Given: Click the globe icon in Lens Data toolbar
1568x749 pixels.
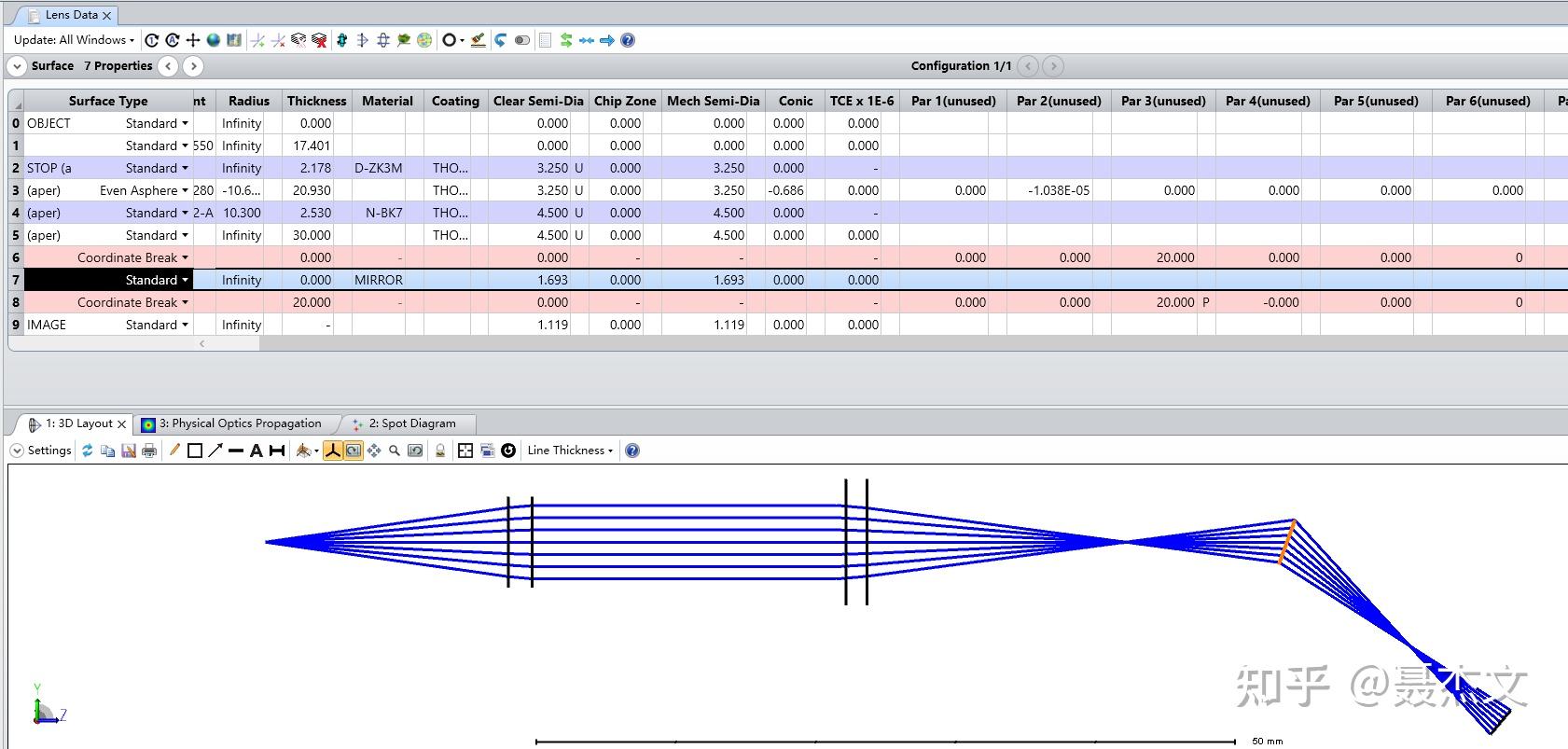Looking at the screenshot, I should click(x=214, y=40).
